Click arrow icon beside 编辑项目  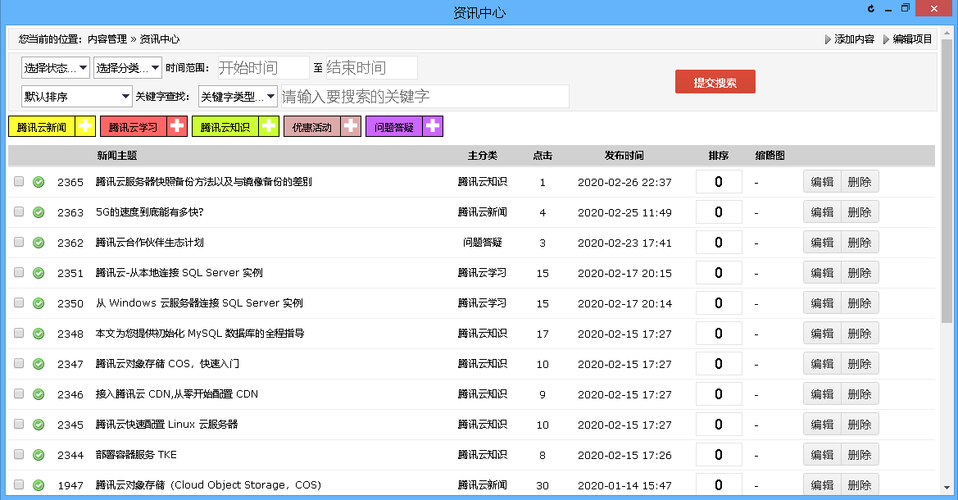coord(886,40)
